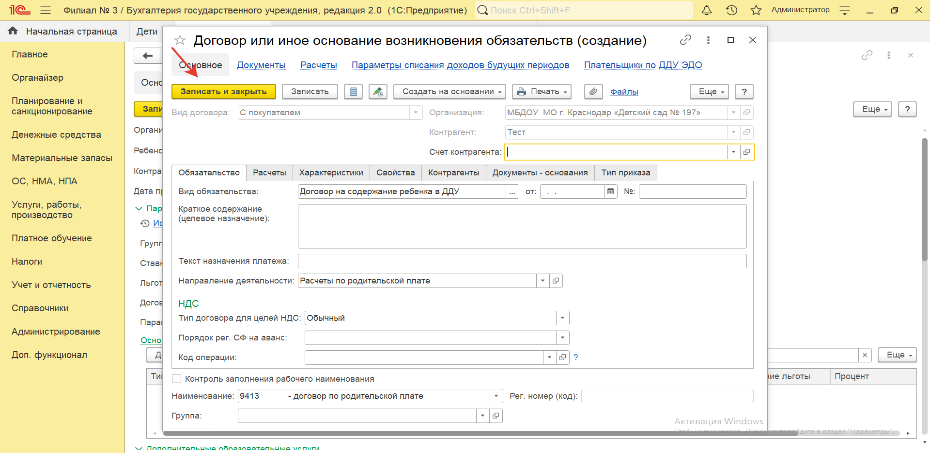Copy the document link via the chain icon

[x=686, y=41]
